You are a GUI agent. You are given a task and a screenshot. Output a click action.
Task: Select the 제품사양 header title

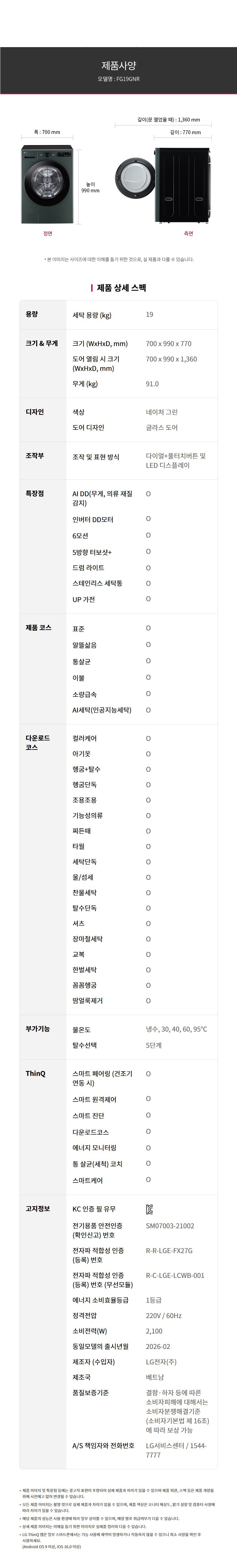(118, 66)
